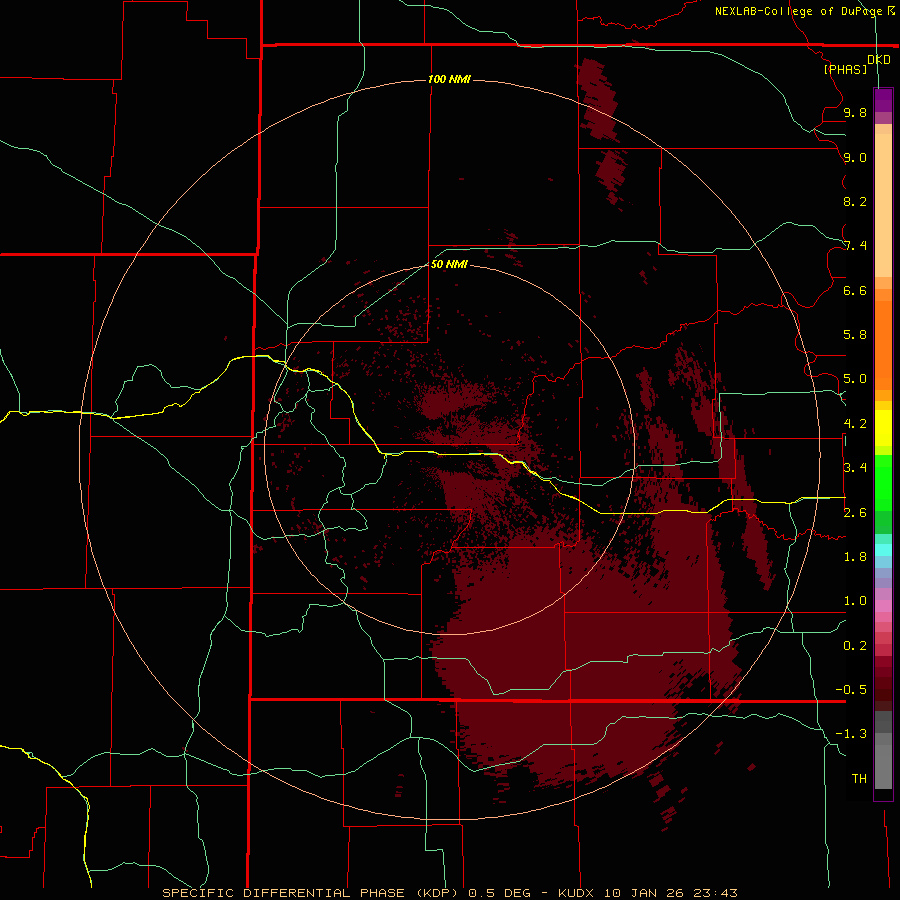Click the TH threshold legend label
This screenshot has height=900, width=900.
[x=859, y=779]
